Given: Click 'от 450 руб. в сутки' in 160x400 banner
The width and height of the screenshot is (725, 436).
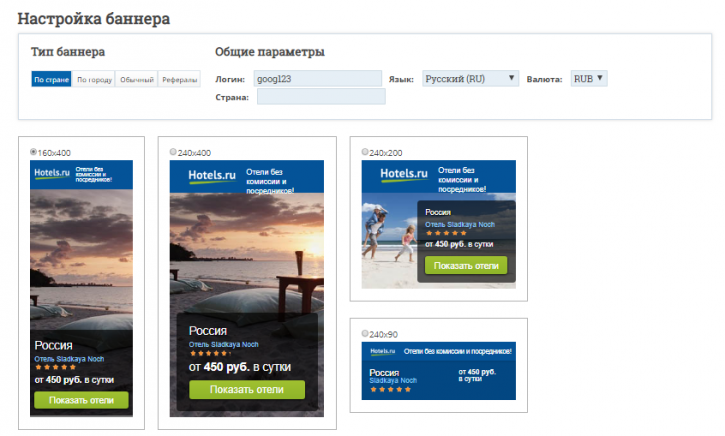Looking at the screenshot, I should 74,380.
